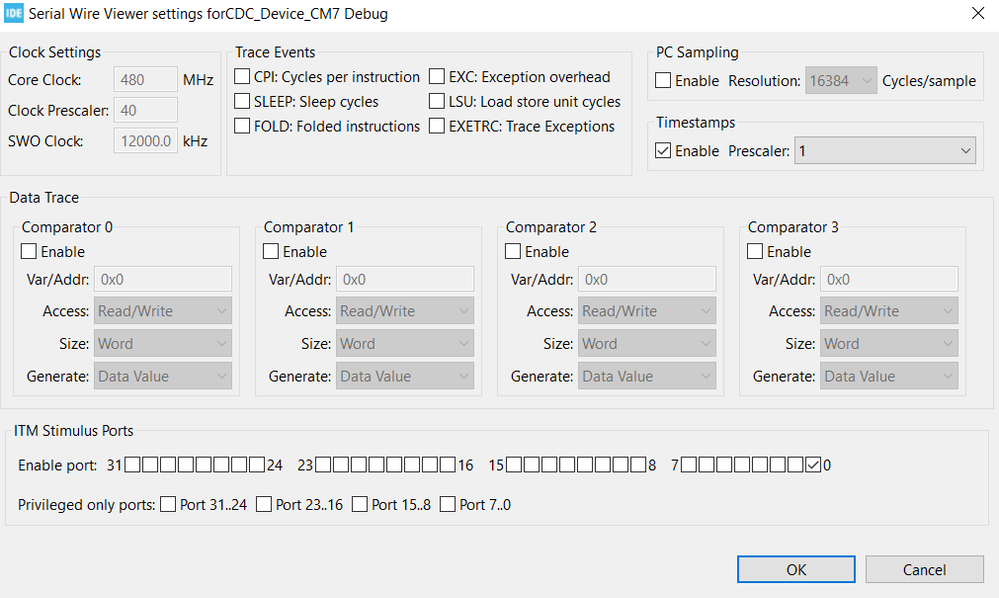Open the PC Sampling Resolution dropdown
Image resolution: width=999 pixels, height=598 pixels.
click(x=841, y=80)
